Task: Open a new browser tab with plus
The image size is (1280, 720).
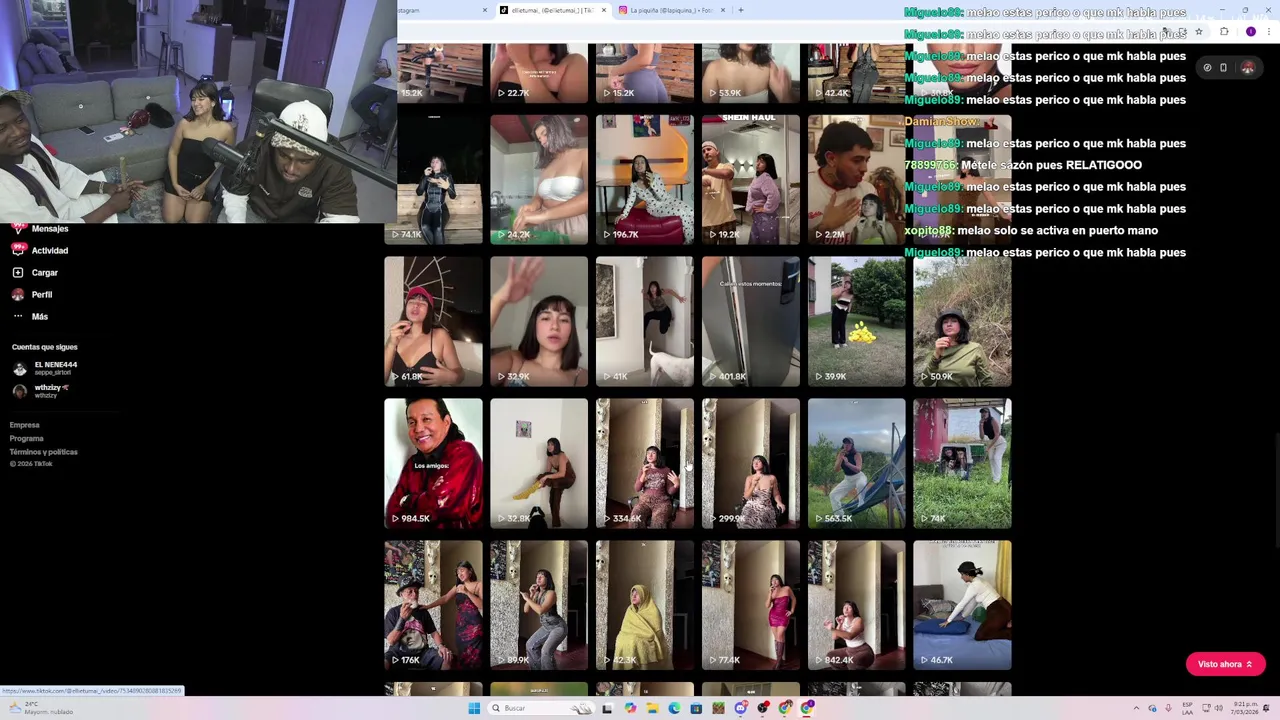Action: point(741,10)
